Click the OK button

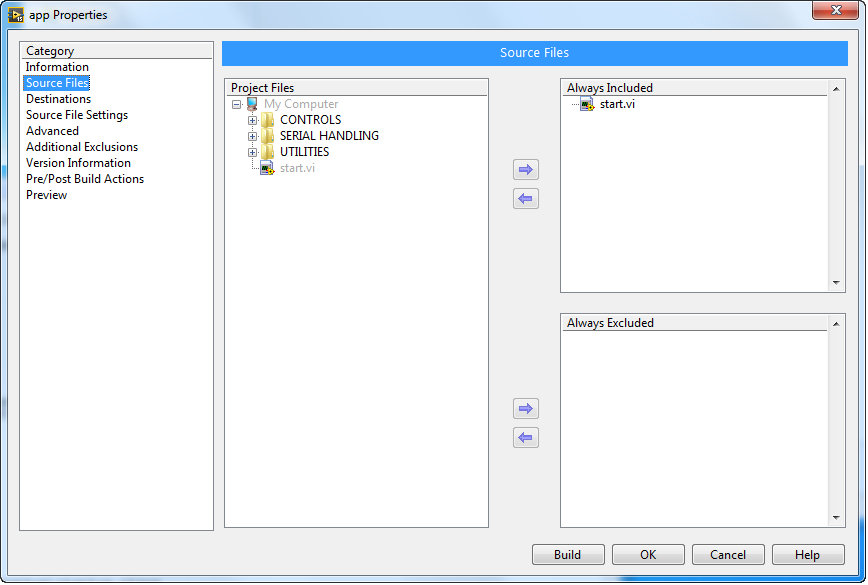[x=648, y=555]
